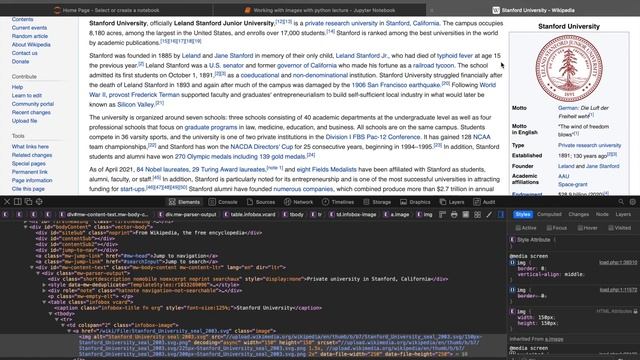
Task: Open the Layers sidebar tab
Action: tap(623, 214)
